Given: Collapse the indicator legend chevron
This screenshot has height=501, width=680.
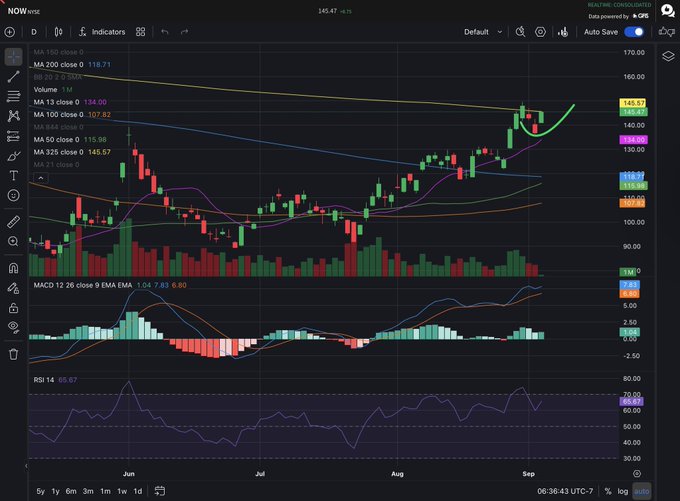Looking at the screenshot, I should click(41, 178).
